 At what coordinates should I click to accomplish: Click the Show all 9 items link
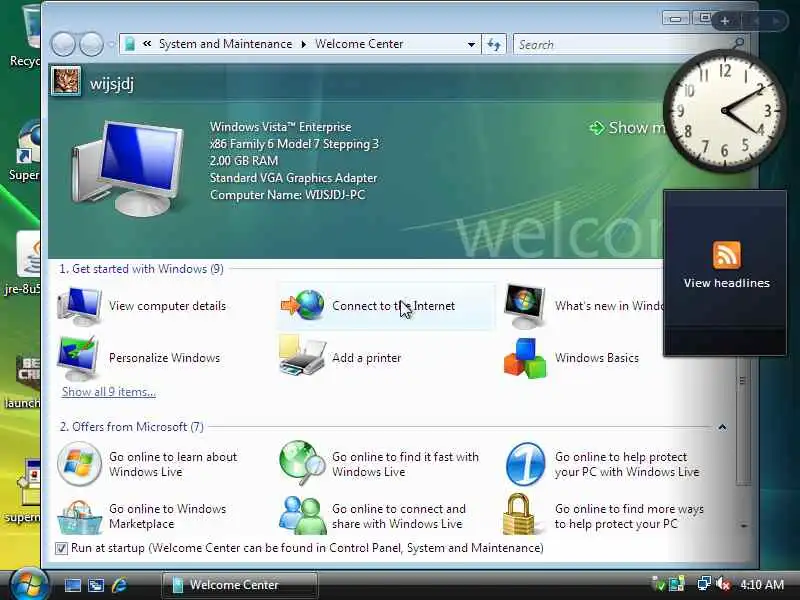point(109,392)
